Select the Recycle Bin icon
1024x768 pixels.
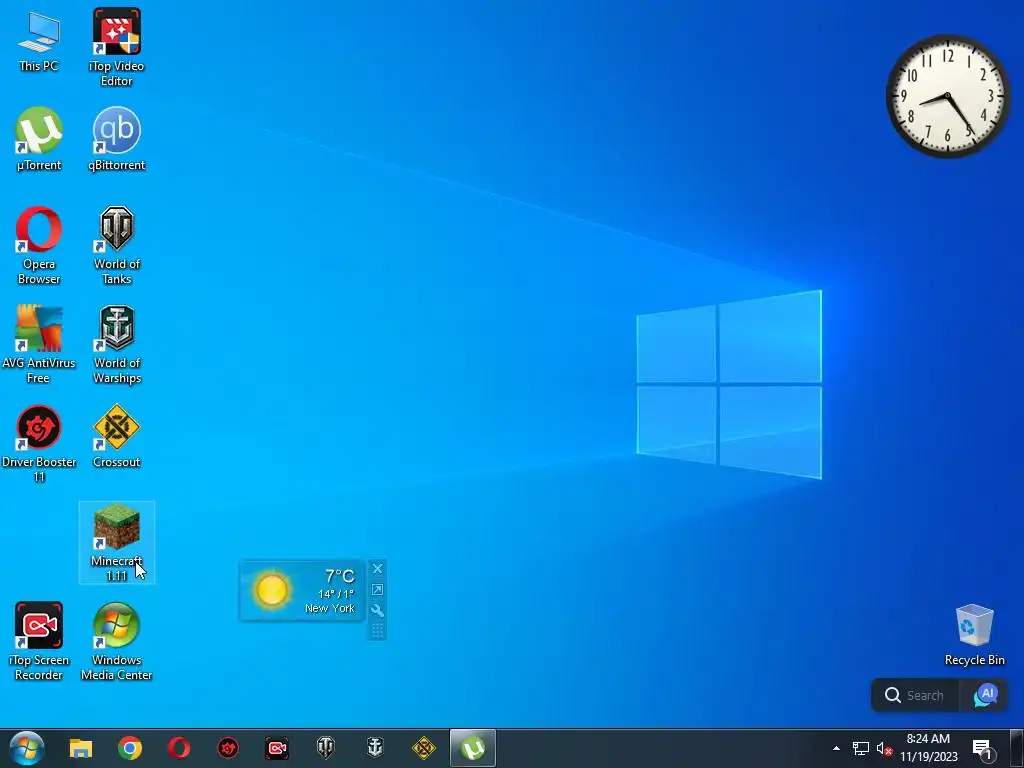click(x=974, y=635)
